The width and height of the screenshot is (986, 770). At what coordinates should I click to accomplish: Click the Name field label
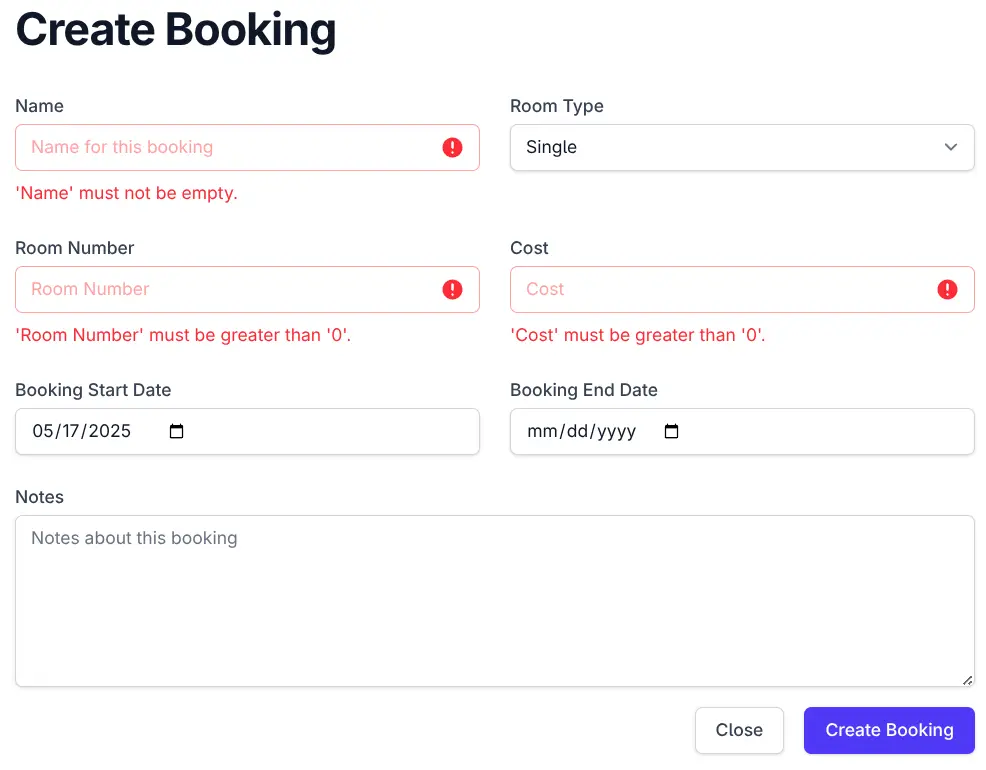(x=40, y=106)
